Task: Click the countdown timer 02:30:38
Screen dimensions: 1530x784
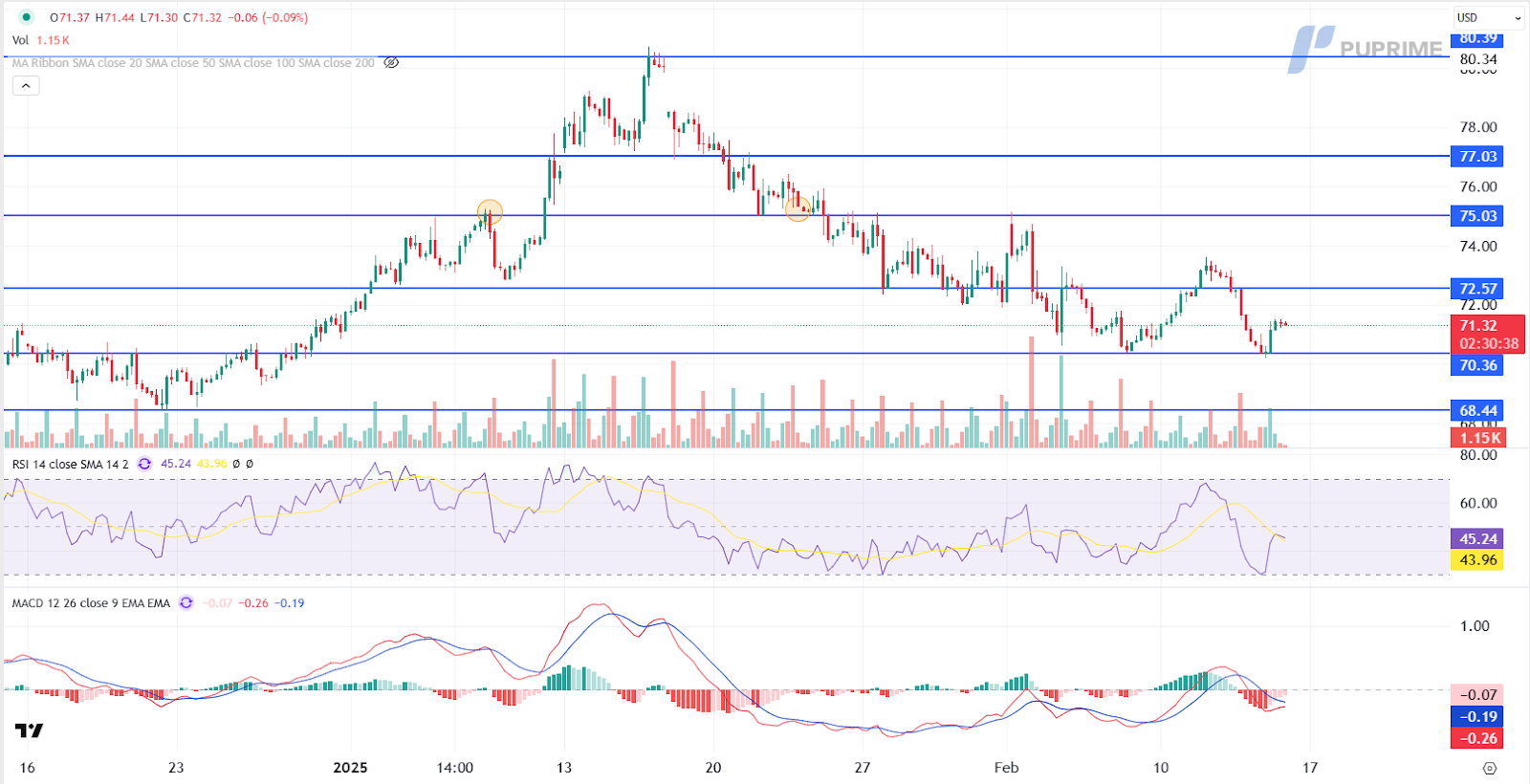Action: click(x=1489, y=344)
